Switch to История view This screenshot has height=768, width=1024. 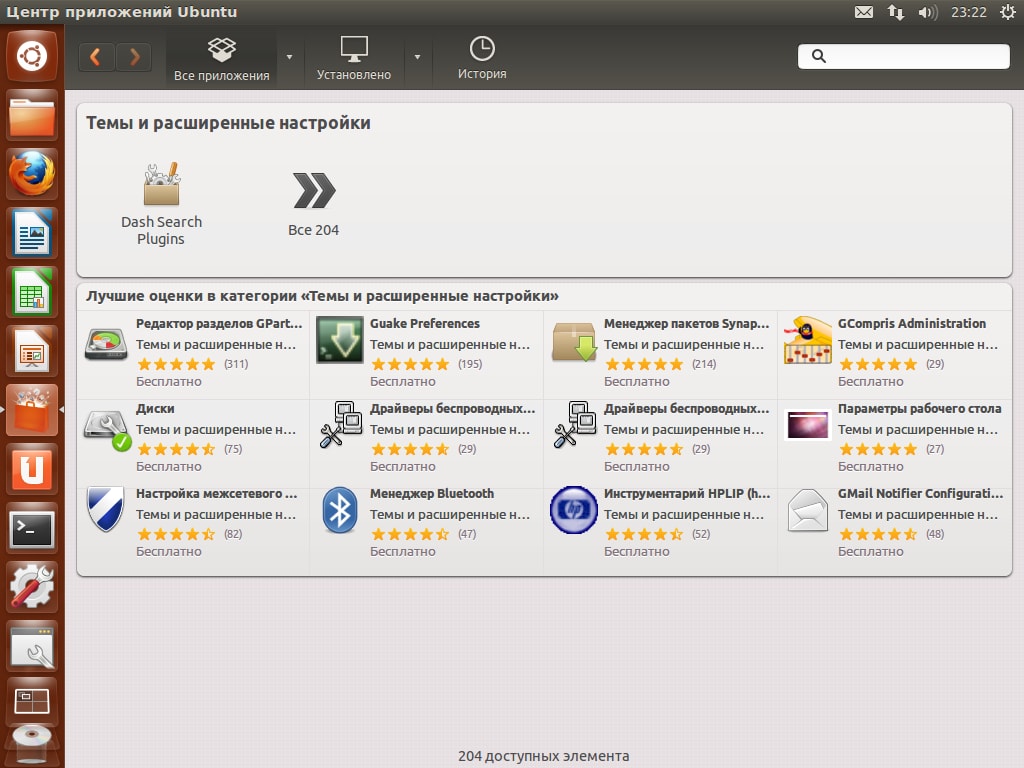pyautogui.click(x=482, y=58)
